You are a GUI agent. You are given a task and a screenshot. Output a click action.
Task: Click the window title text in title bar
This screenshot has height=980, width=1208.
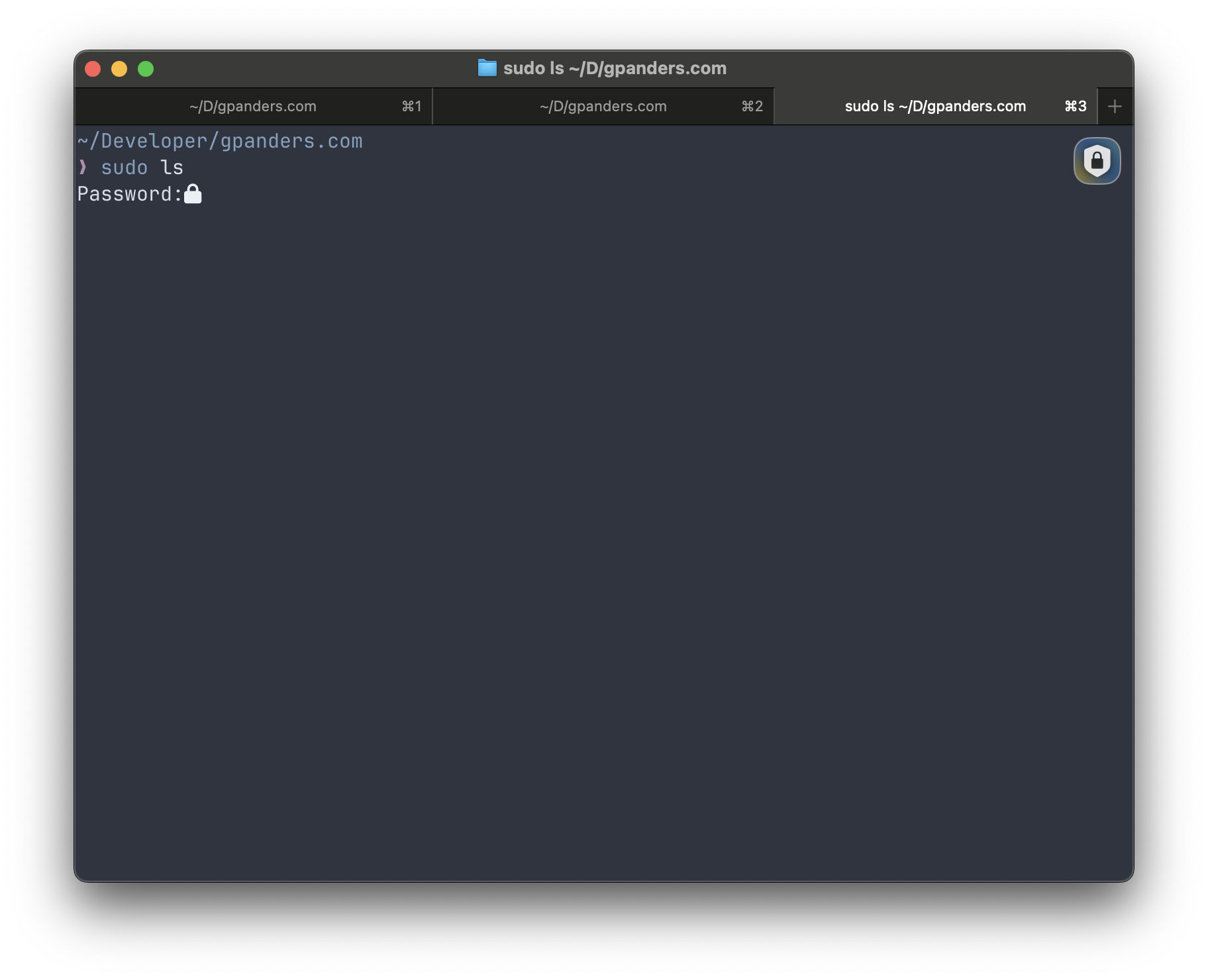(x=615, y=68)
